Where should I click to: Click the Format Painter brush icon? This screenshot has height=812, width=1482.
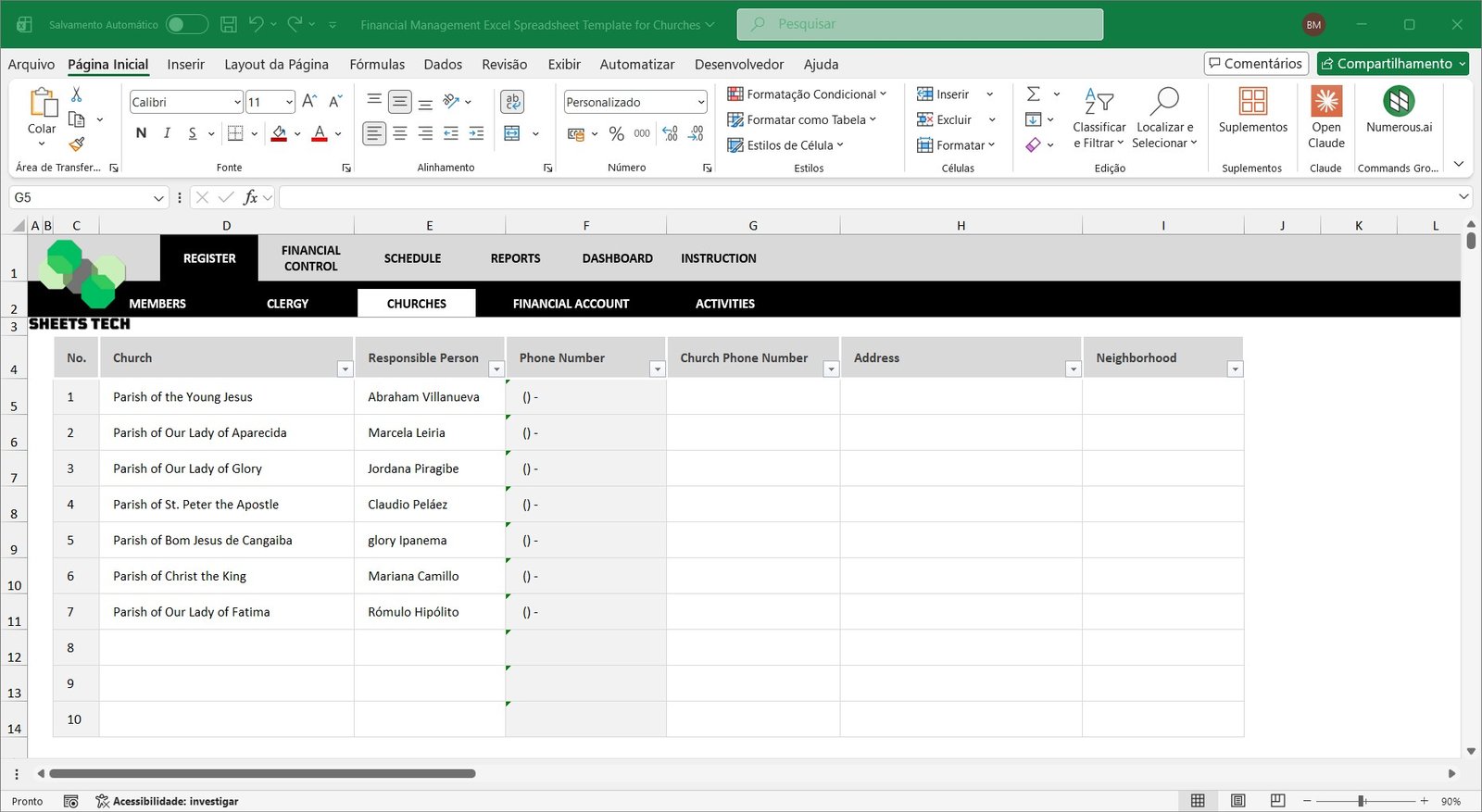pyautogui.click(x=77, y=144)
